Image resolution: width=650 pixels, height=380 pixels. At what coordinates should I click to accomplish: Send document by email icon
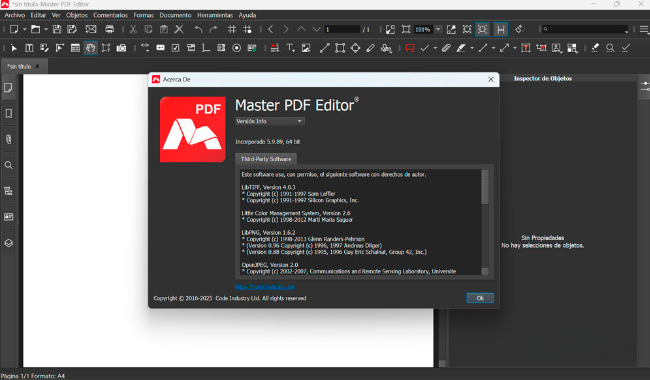coord(91,29)
